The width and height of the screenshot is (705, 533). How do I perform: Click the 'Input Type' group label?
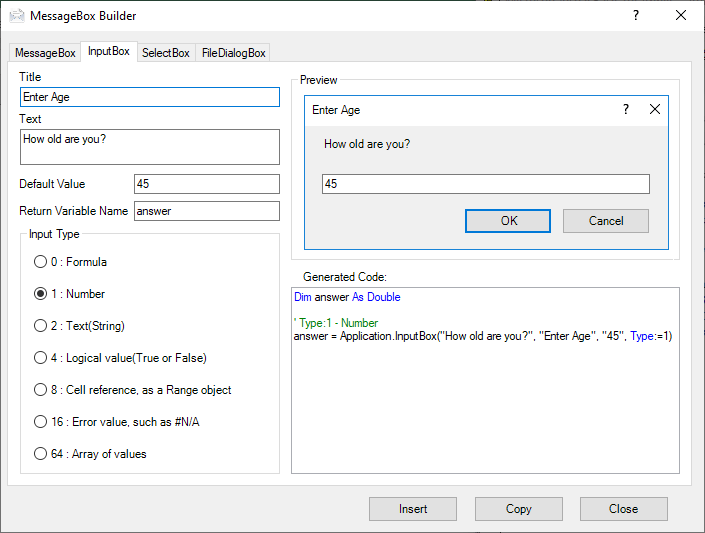tap(54, 234)
